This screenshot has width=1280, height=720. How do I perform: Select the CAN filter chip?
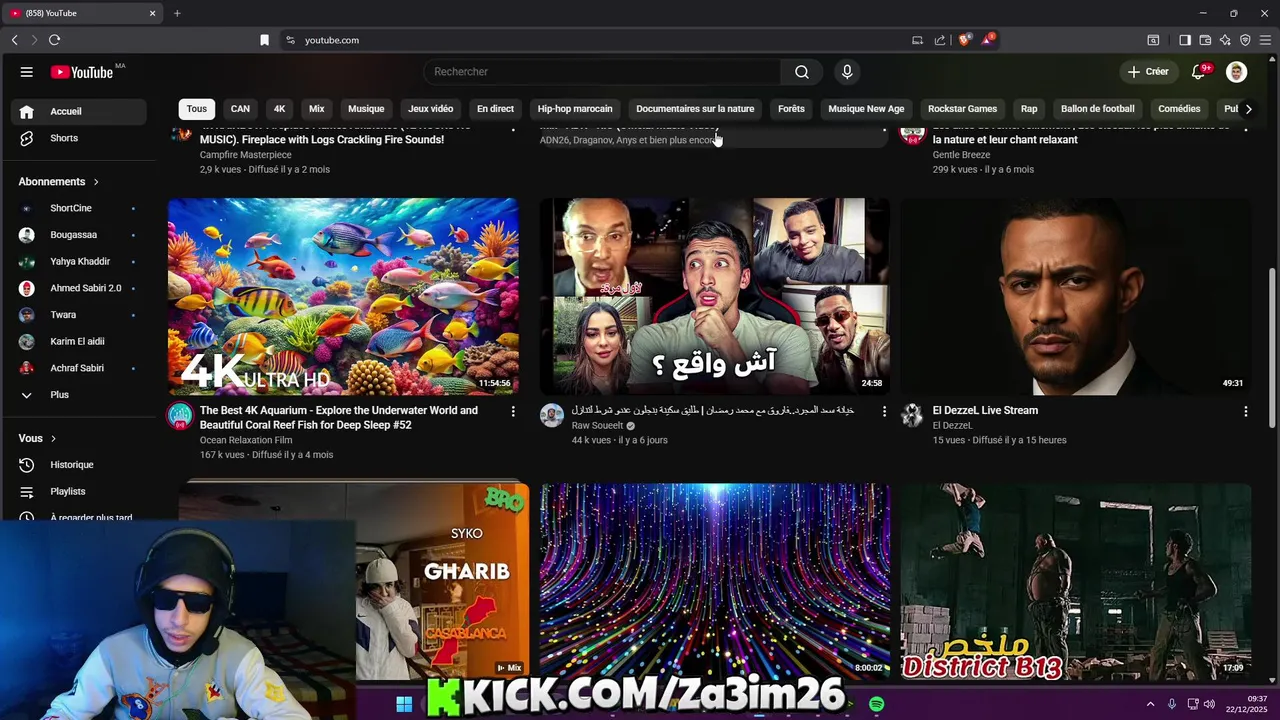[x=240, y=109]
